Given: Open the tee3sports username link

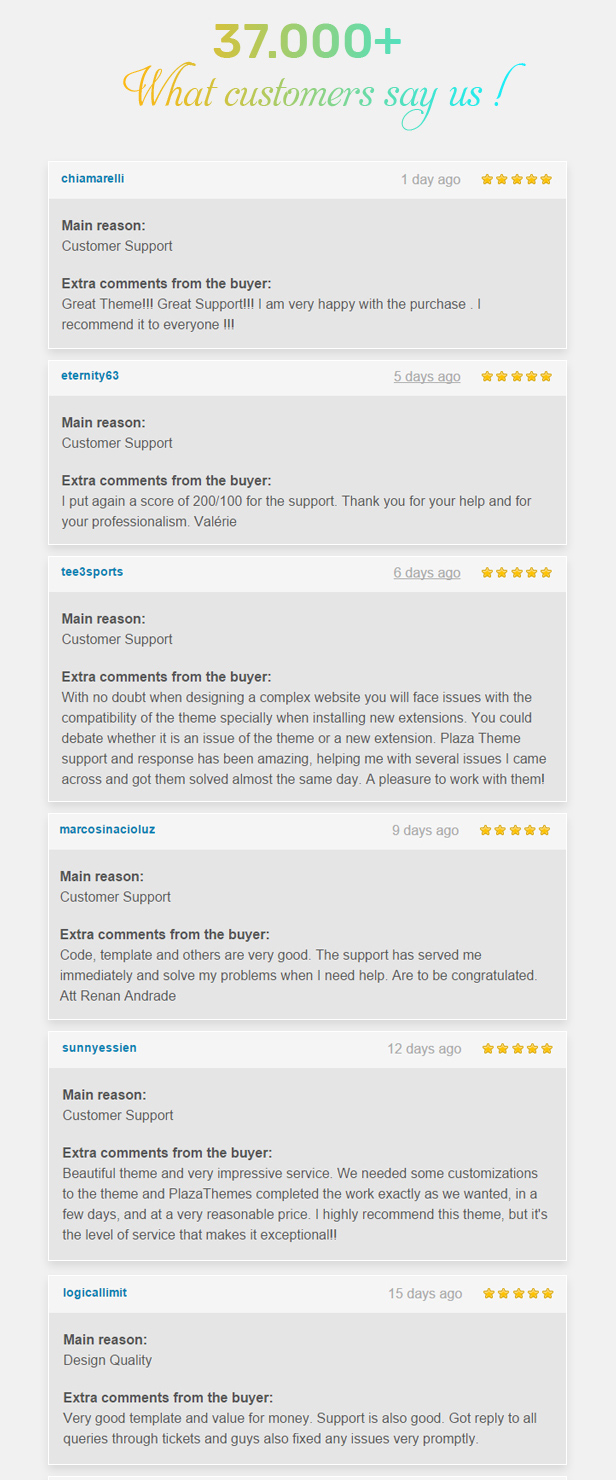Looking at the screenshot, I should coord(92,572).
